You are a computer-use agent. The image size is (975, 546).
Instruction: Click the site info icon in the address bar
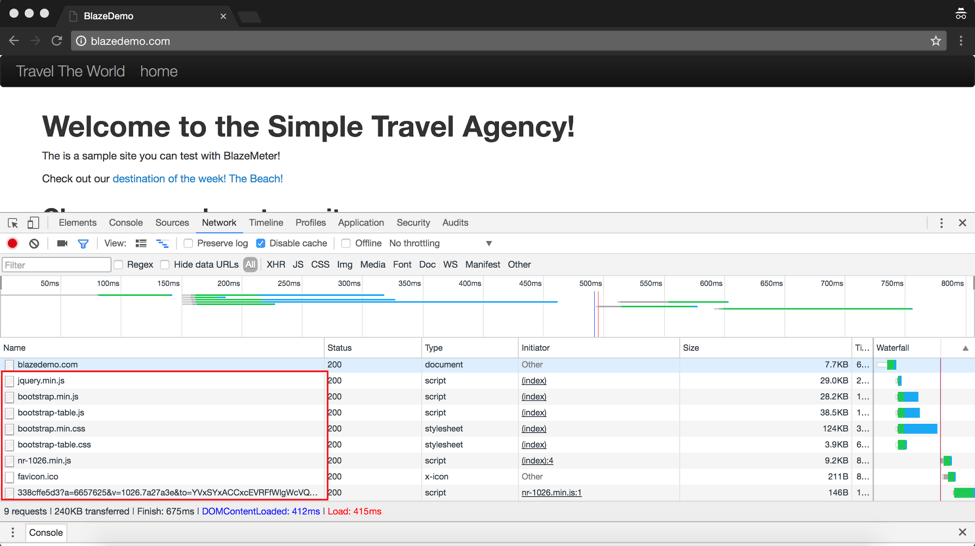point(81,41)
